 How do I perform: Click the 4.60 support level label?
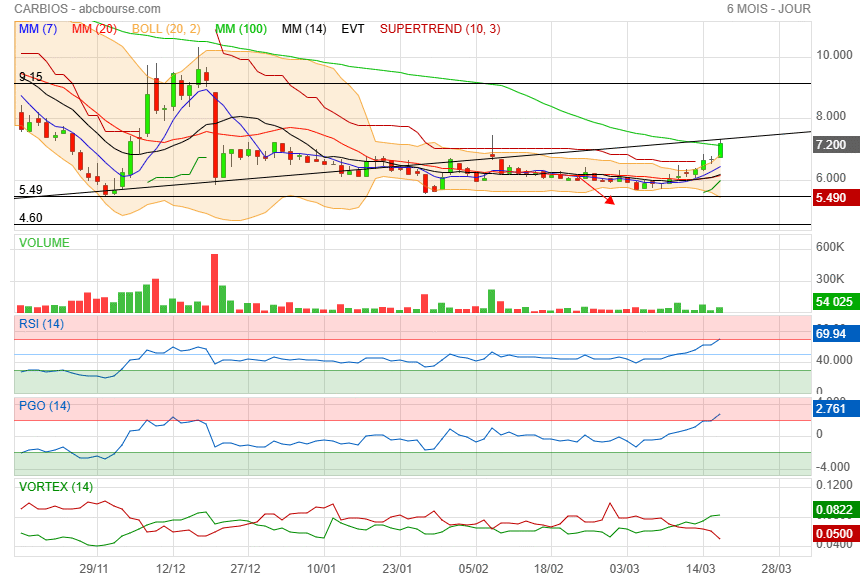[x=31, y=218]
